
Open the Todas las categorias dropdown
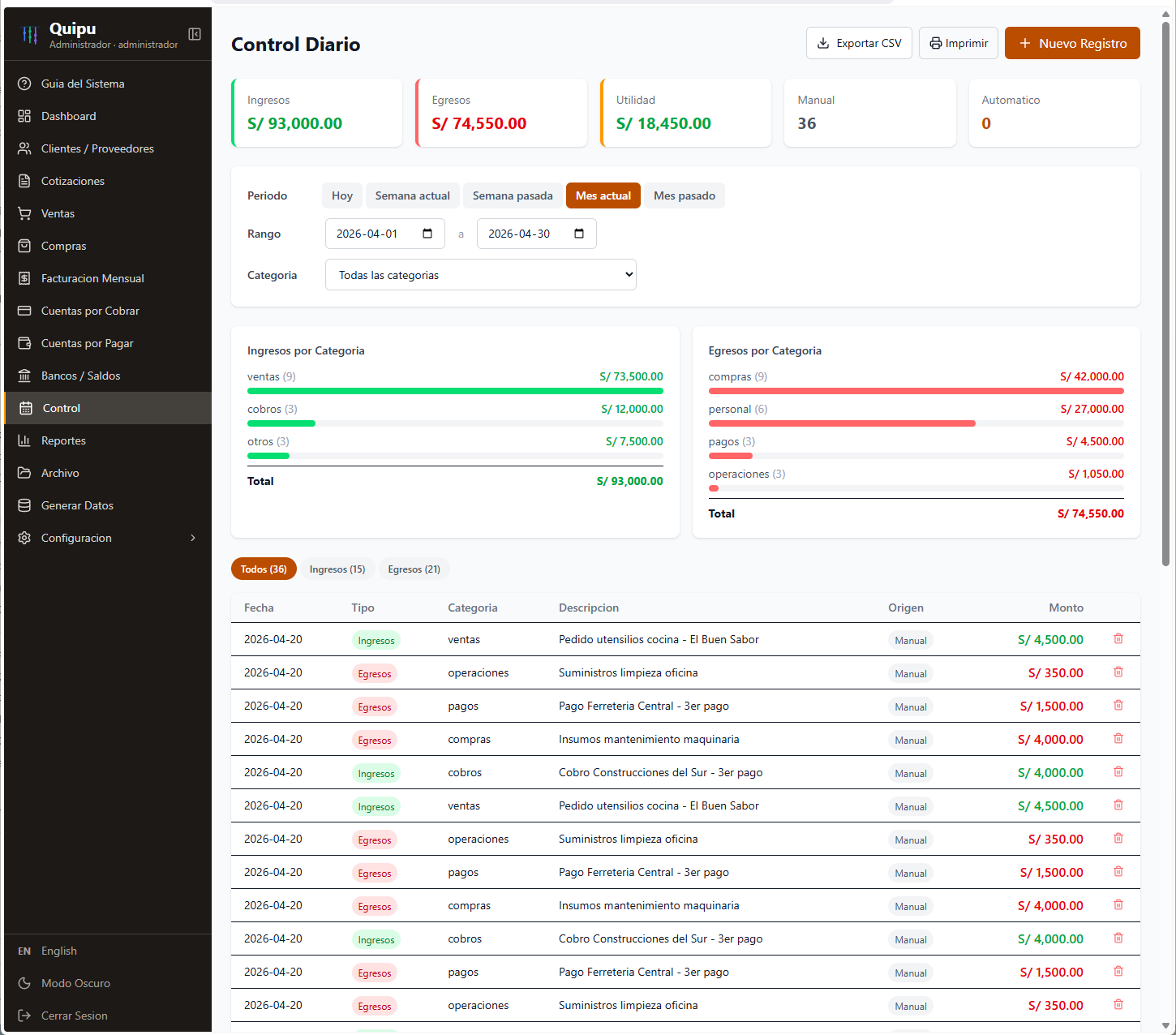pos(481,275)
